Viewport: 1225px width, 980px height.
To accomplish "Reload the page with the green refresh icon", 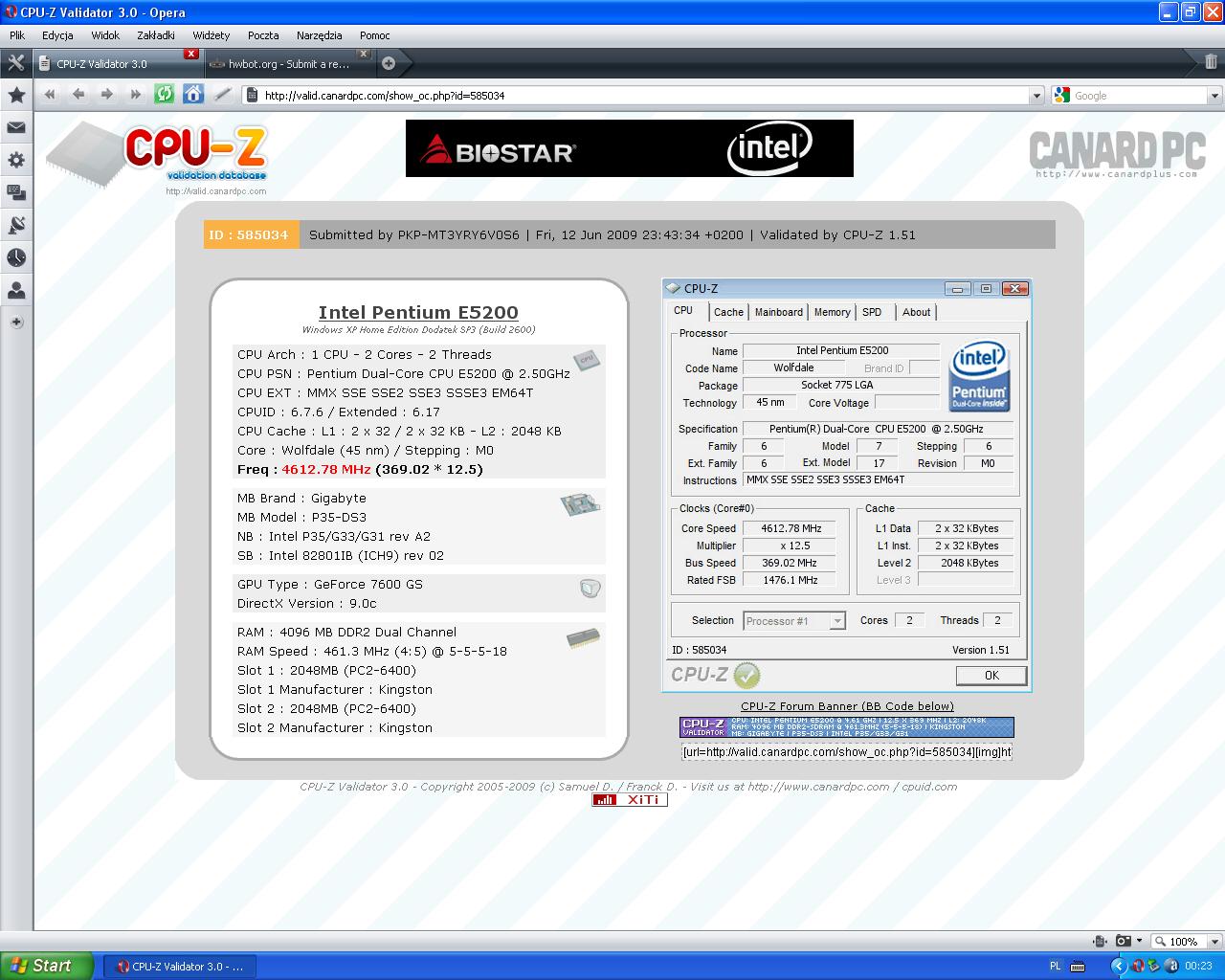I will (165, 94).
